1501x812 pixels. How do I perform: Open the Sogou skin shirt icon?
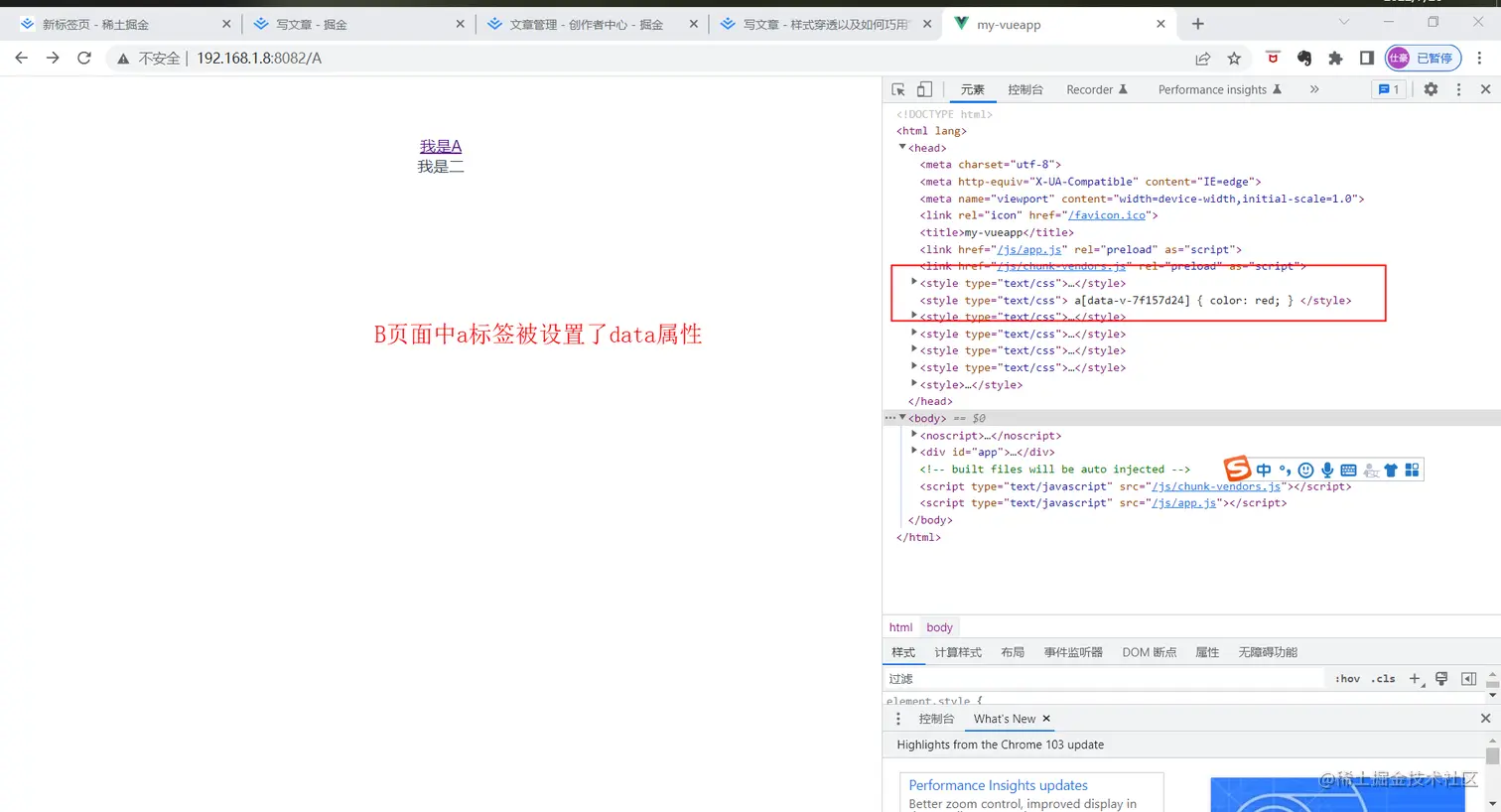[x=1391, y=471]
